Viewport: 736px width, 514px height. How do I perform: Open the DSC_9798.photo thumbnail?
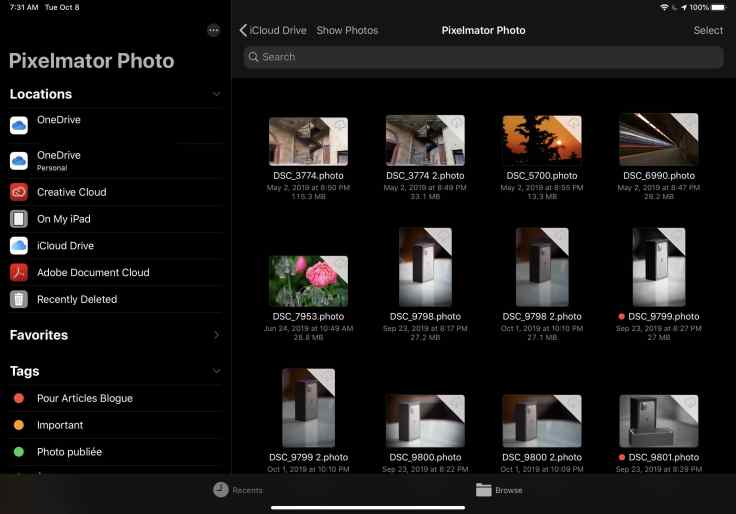(425, 267)
